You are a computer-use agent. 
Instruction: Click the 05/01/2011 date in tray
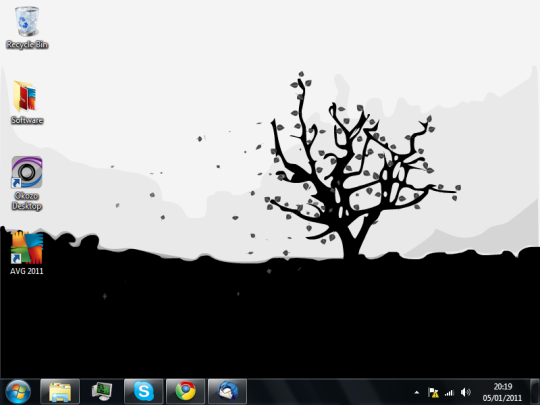click(x=502, y=398)
